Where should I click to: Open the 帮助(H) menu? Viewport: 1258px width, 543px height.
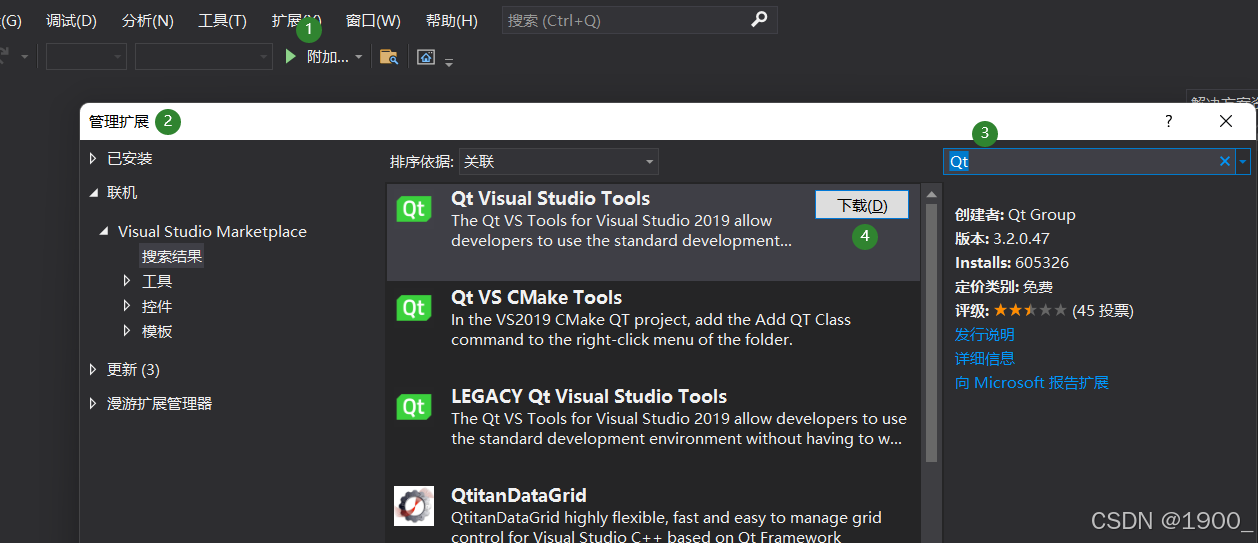451,20
